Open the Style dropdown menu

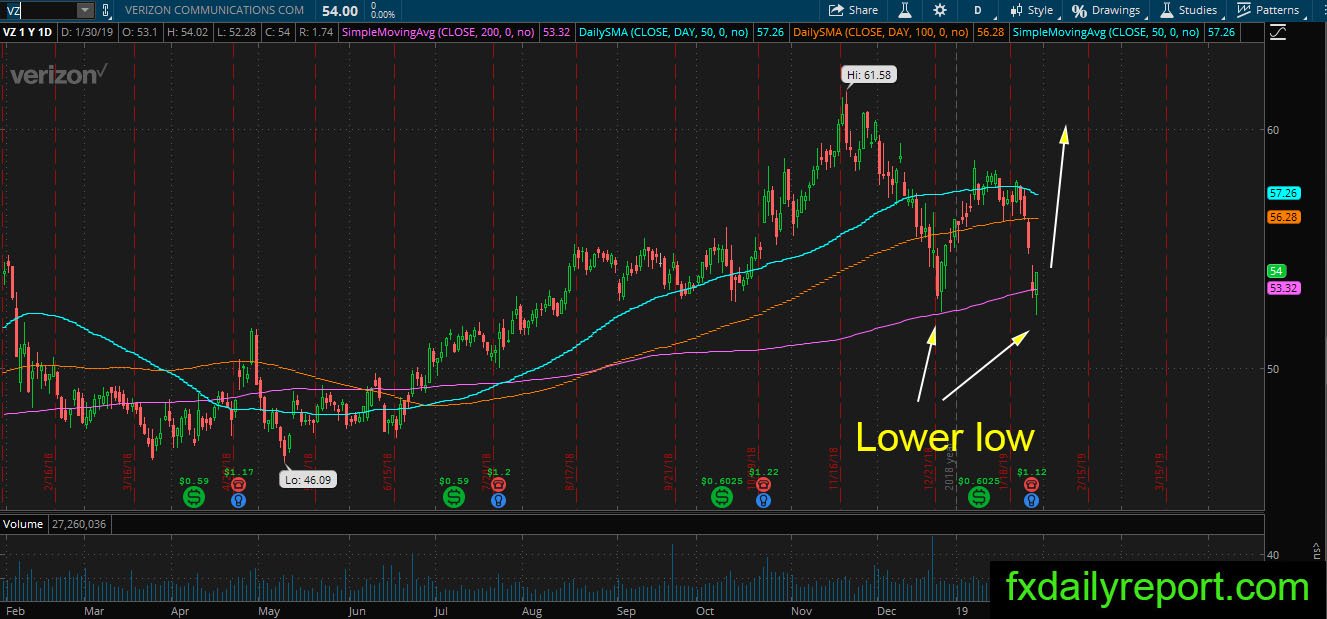(x=1030, y=10)
